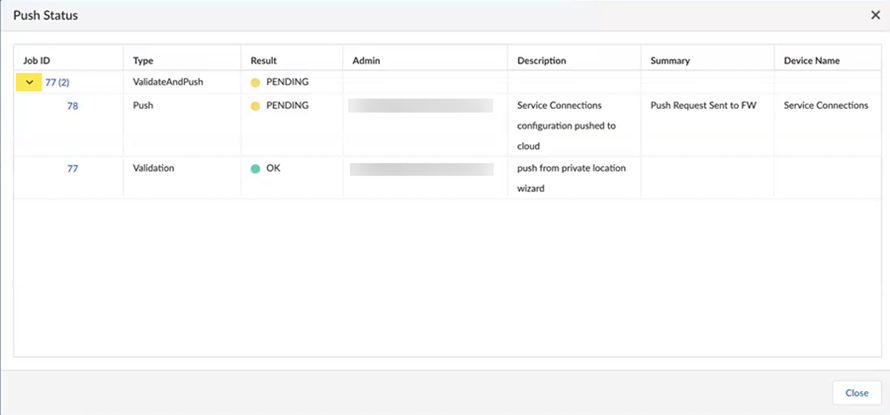Sort by Admin column header
890x415 pixels.
[x=367, y=60]
